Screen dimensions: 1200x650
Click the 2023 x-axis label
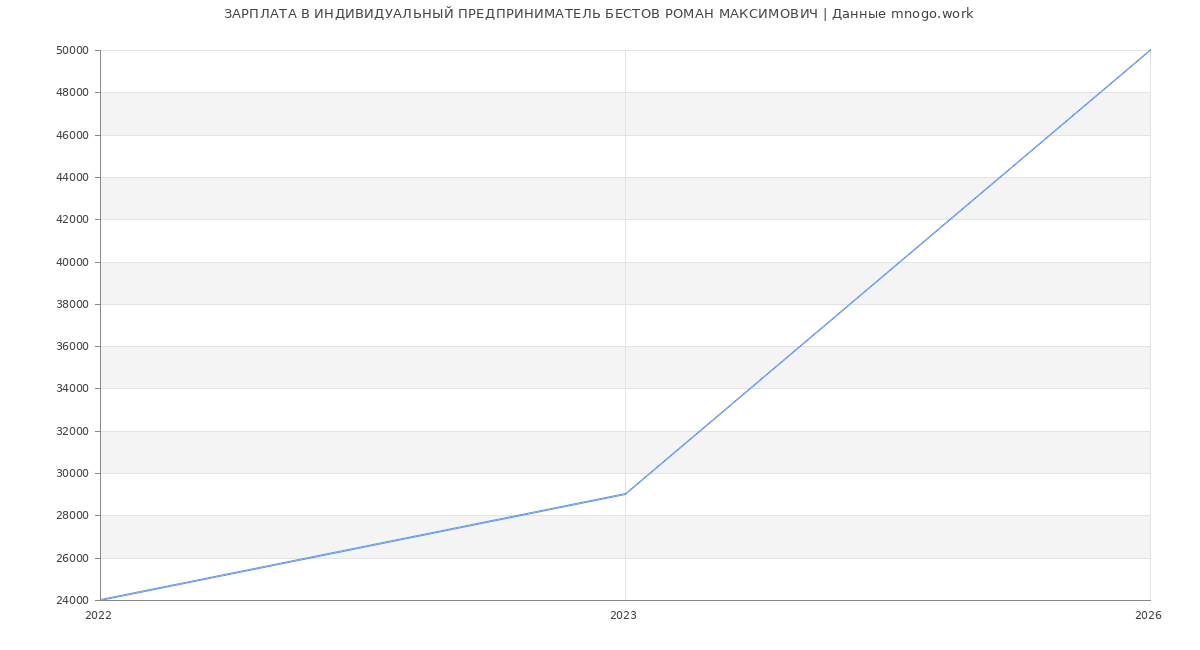click(623, 616)
